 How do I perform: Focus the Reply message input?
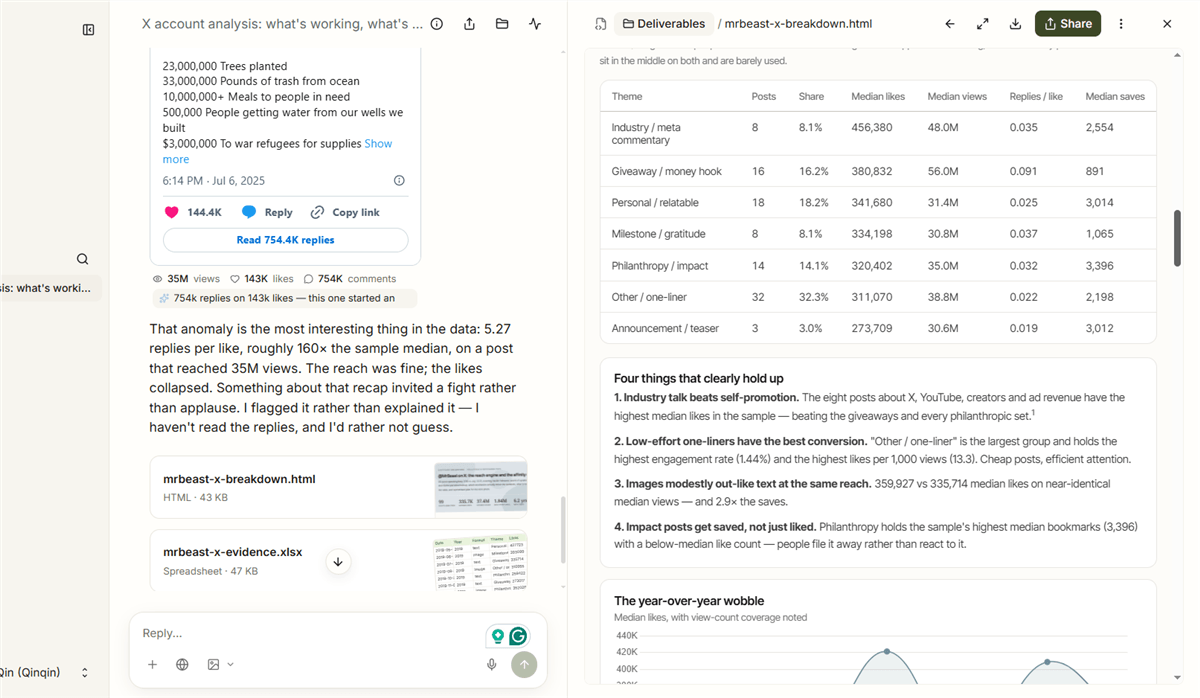point(310,633)
